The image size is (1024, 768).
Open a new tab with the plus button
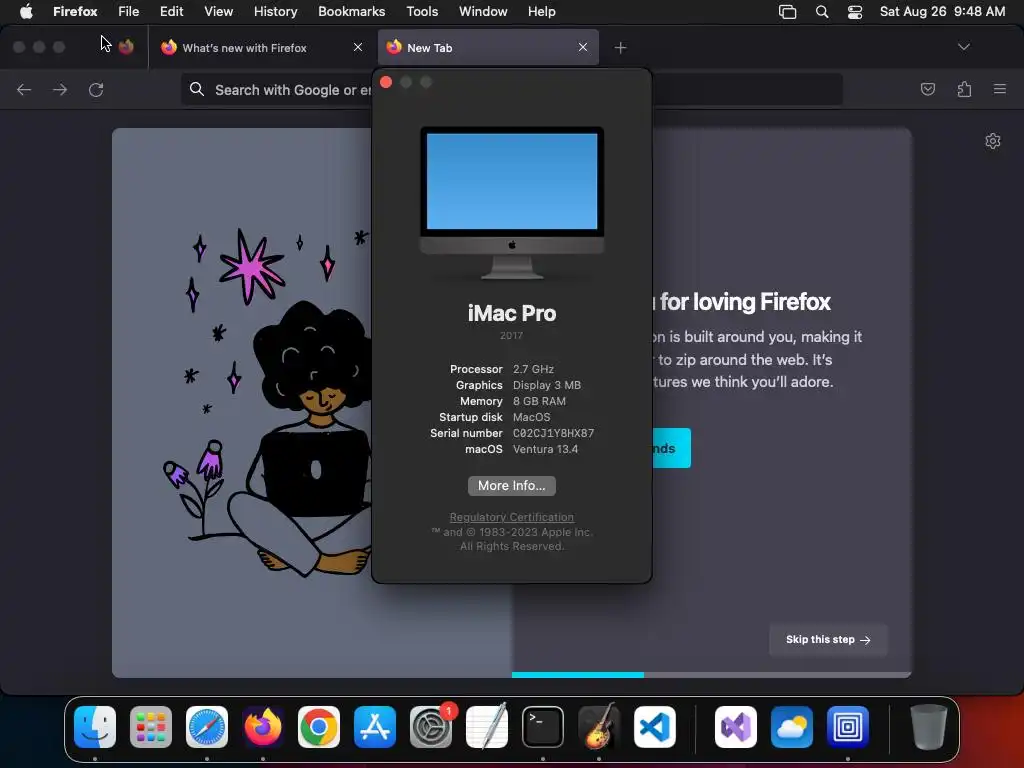[x=620, y=48]
